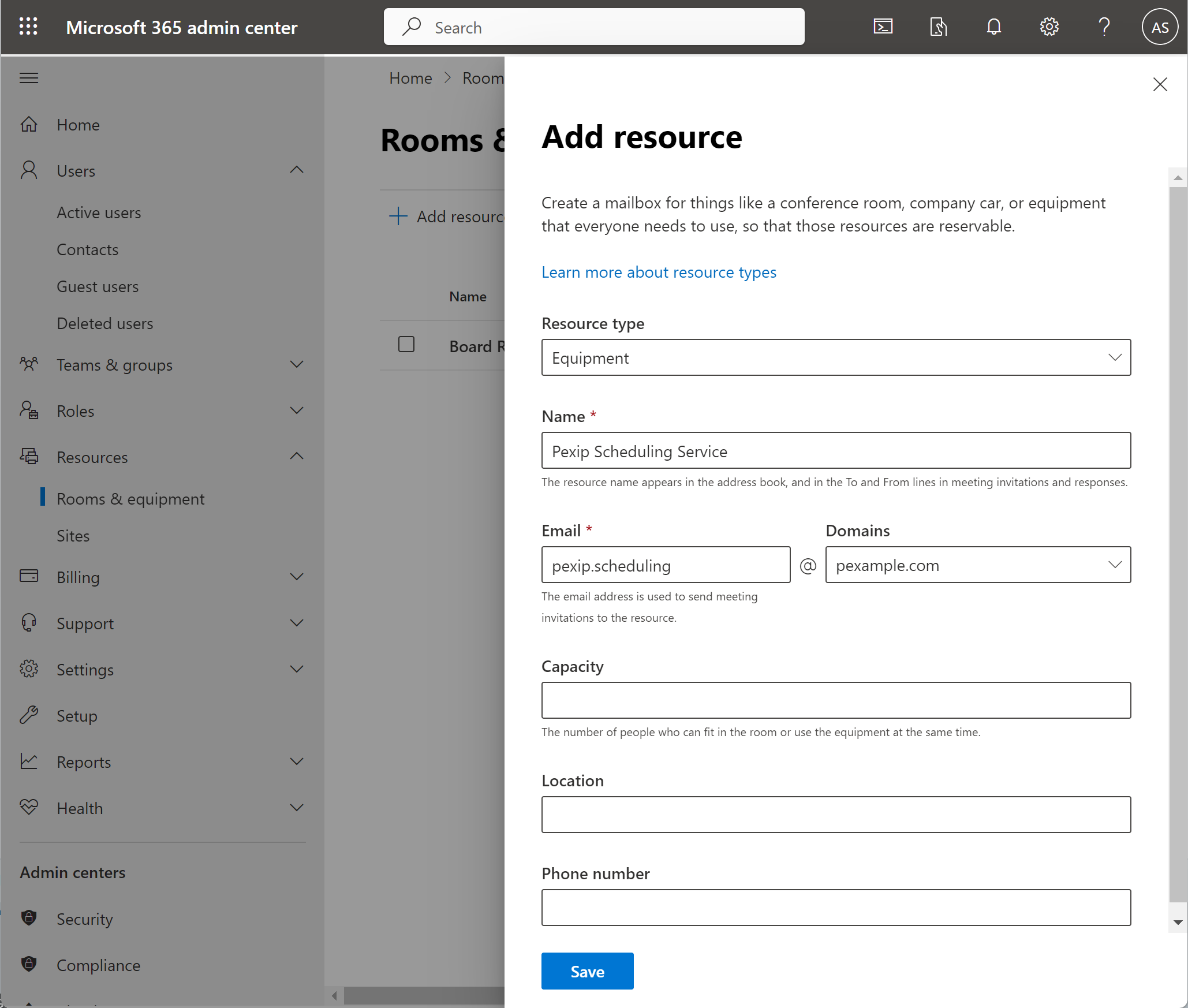
Task: Open the Domains dropdown showing pexample.com
Action: click(1114, 565)
